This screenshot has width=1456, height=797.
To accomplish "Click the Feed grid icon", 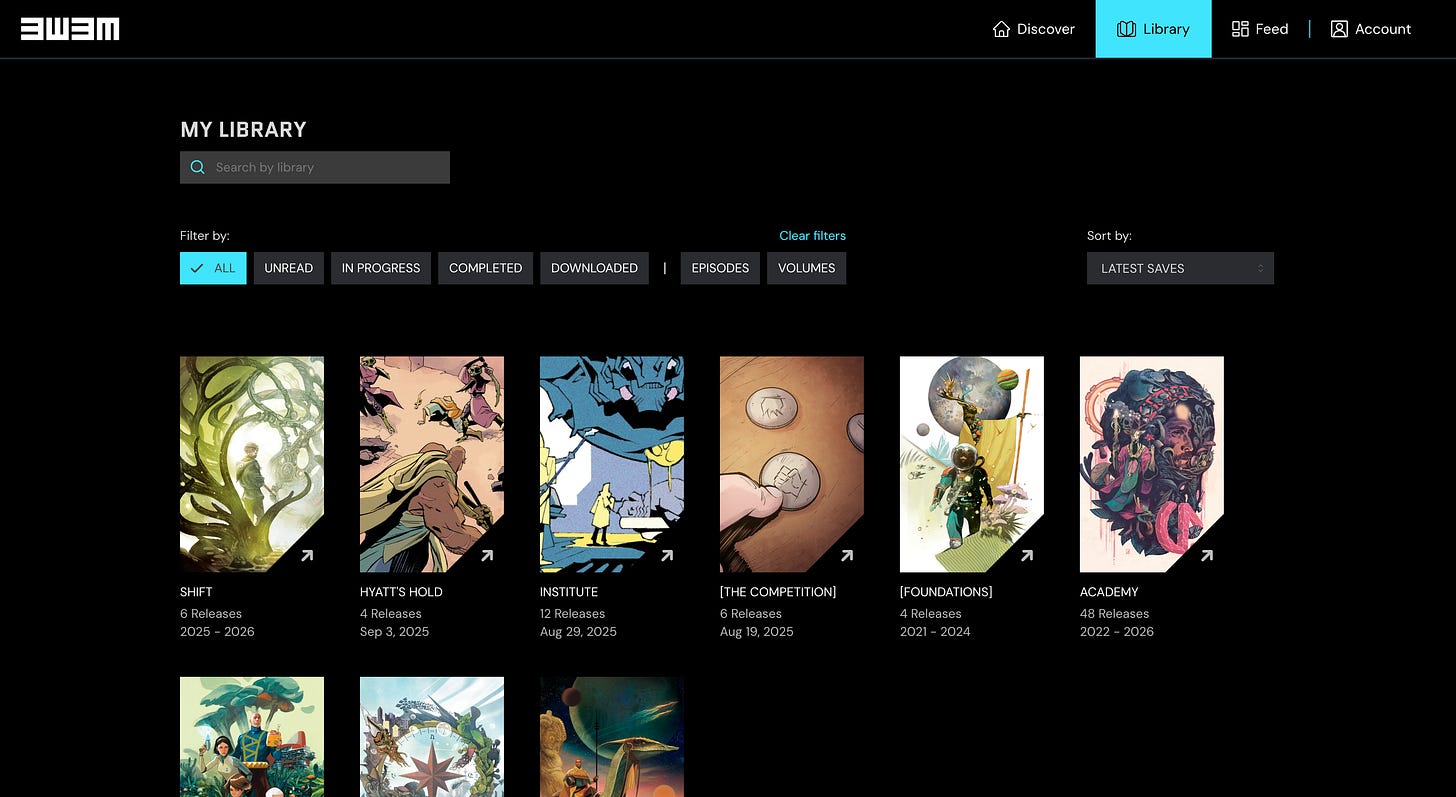I will coord(1240,29).
